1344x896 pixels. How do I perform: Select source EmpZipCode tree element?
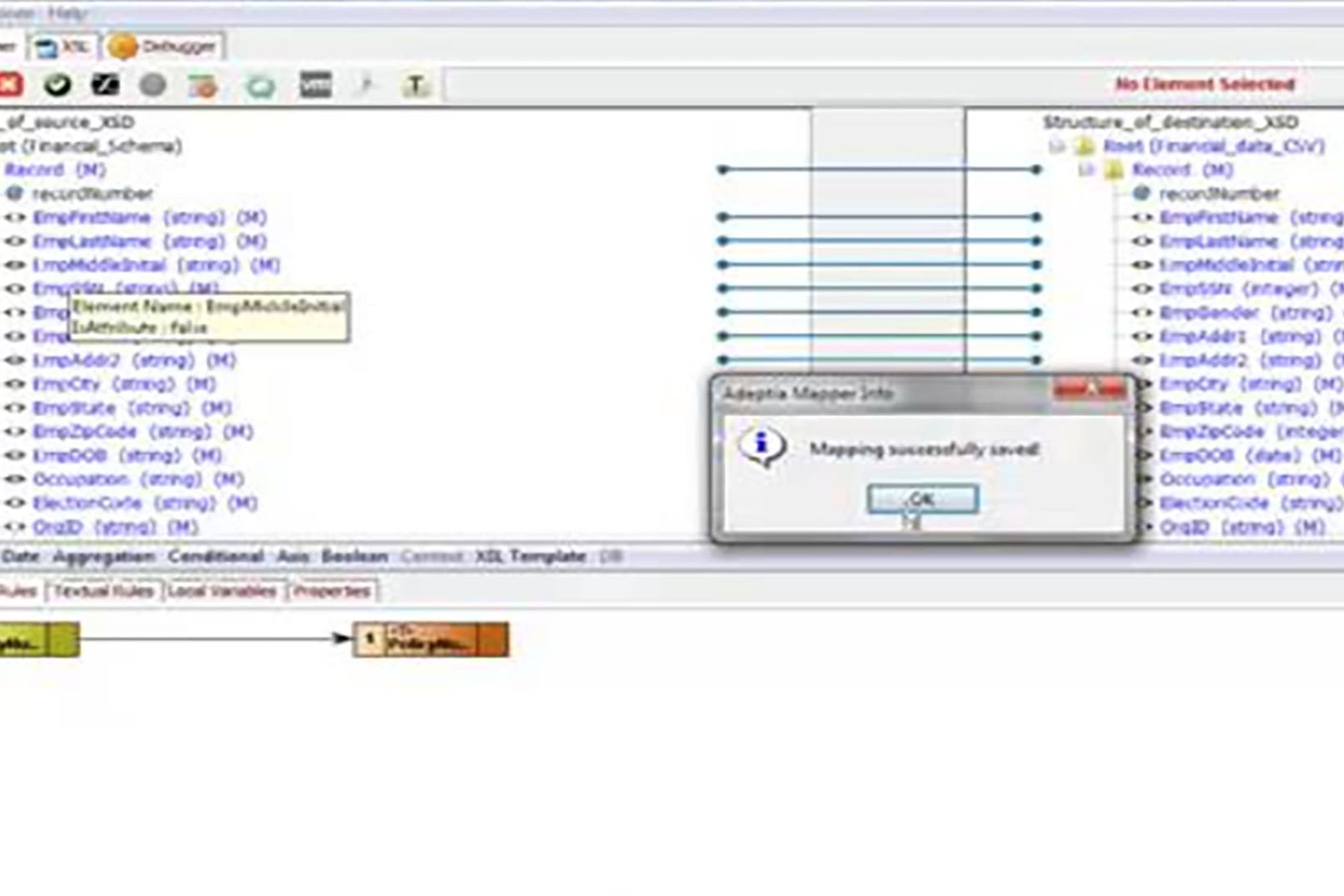coord(85,431)
